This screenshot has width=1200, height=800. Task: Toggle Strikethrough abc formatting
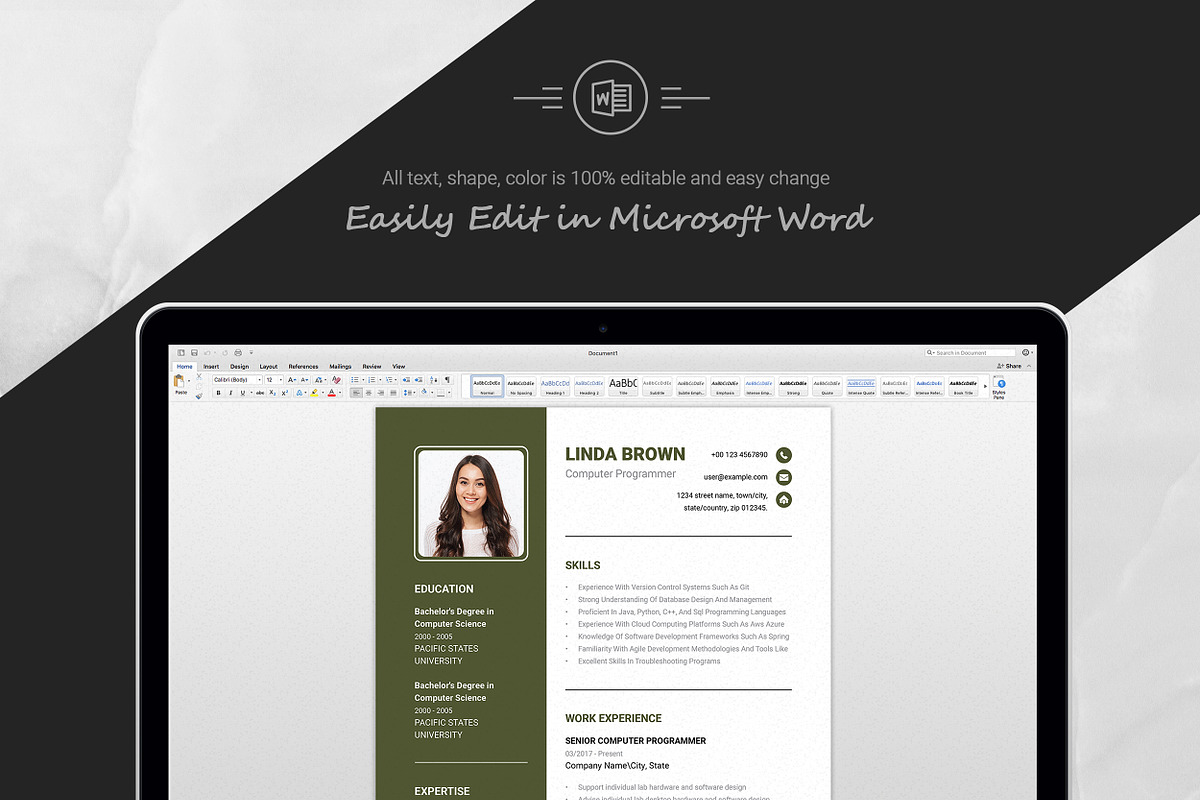click(260, 393)
